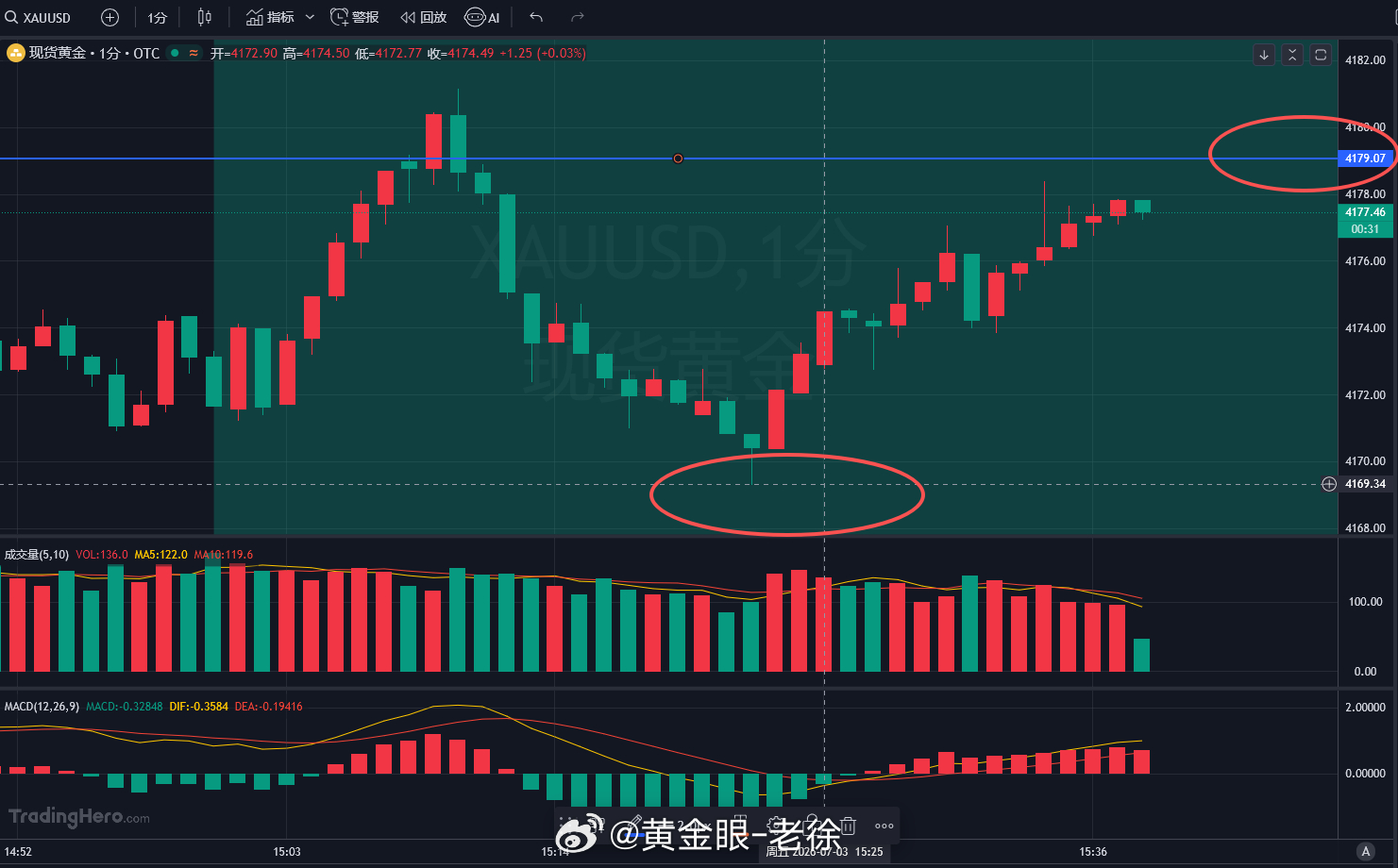The width and height of the screenshot is (1398, 868).
Task: Open the 1分 timeframe selector
Action: [157, 17]
